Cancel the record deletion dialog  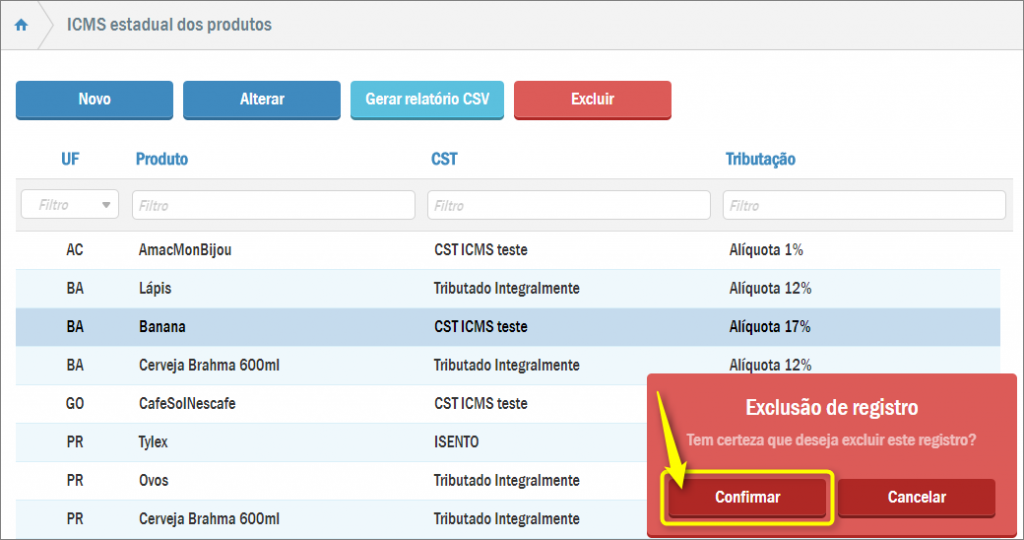pos(916,497)
